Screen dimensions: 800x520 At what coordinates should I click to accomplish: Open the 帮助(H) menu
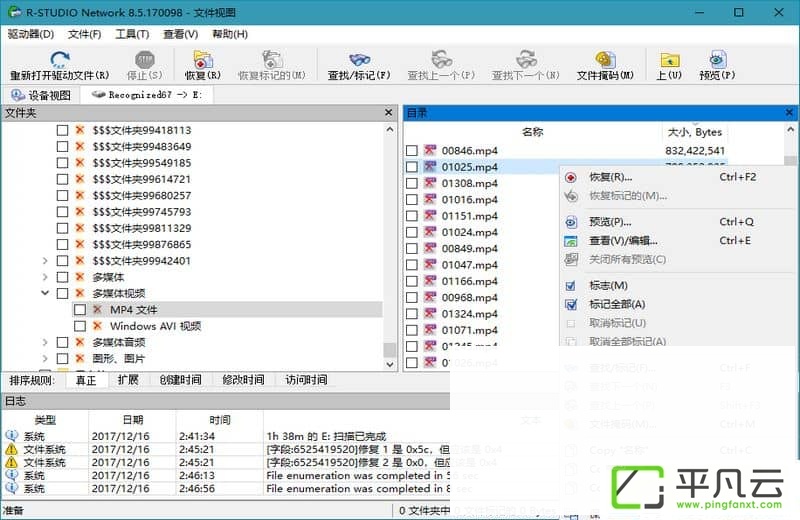pos(230,34)
